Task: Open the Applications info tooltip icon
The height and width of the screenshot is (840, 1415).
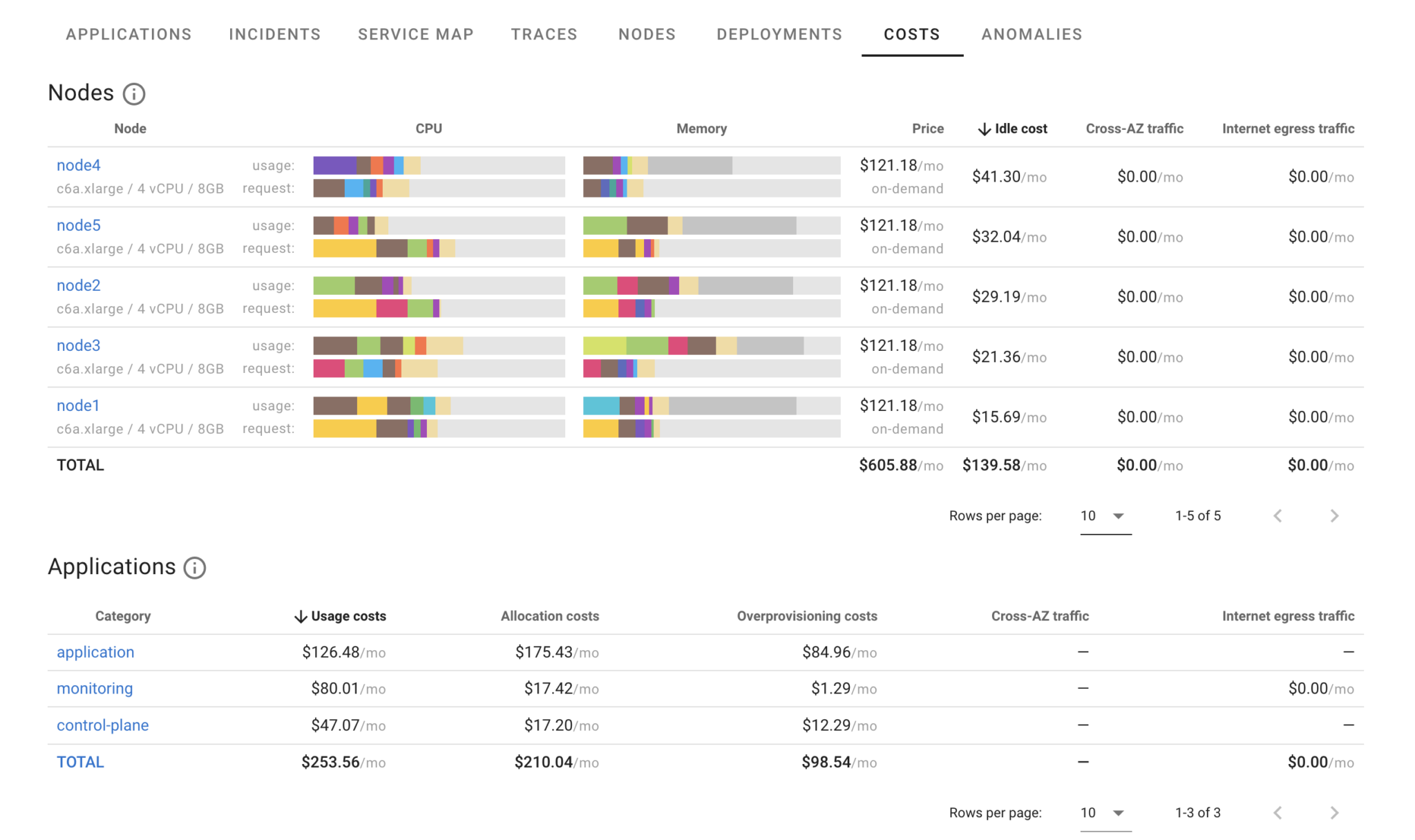Action: coord(194,568)
